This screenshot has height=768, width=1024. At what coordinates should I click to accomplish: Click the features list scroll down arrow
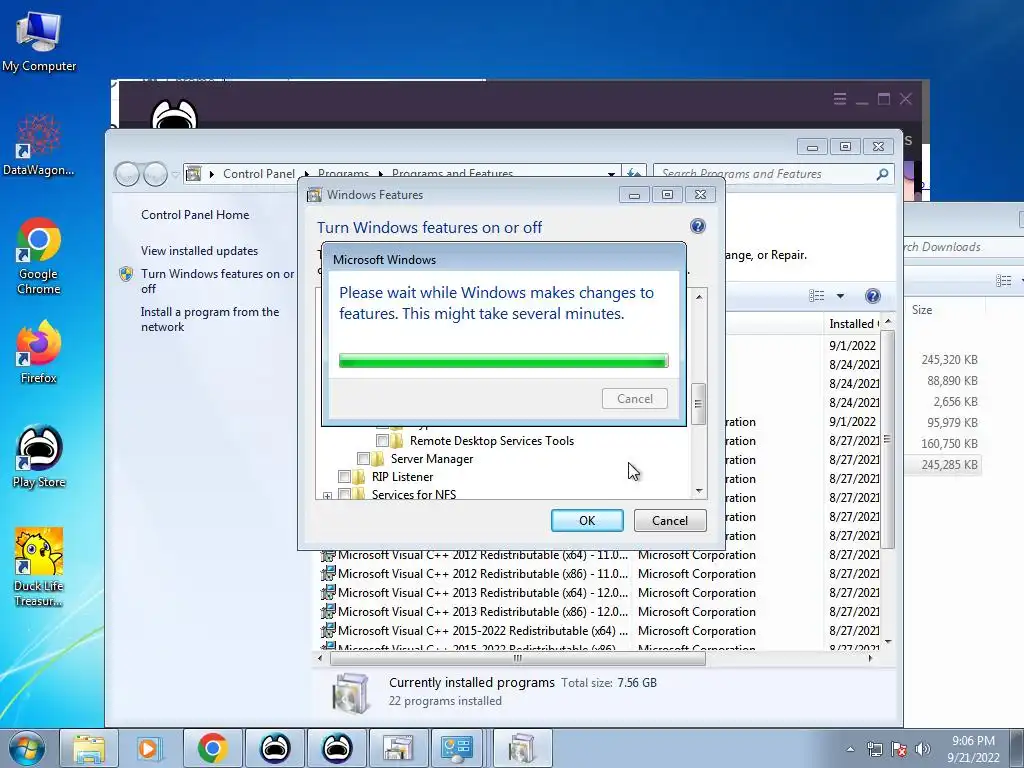click(699, 490)
